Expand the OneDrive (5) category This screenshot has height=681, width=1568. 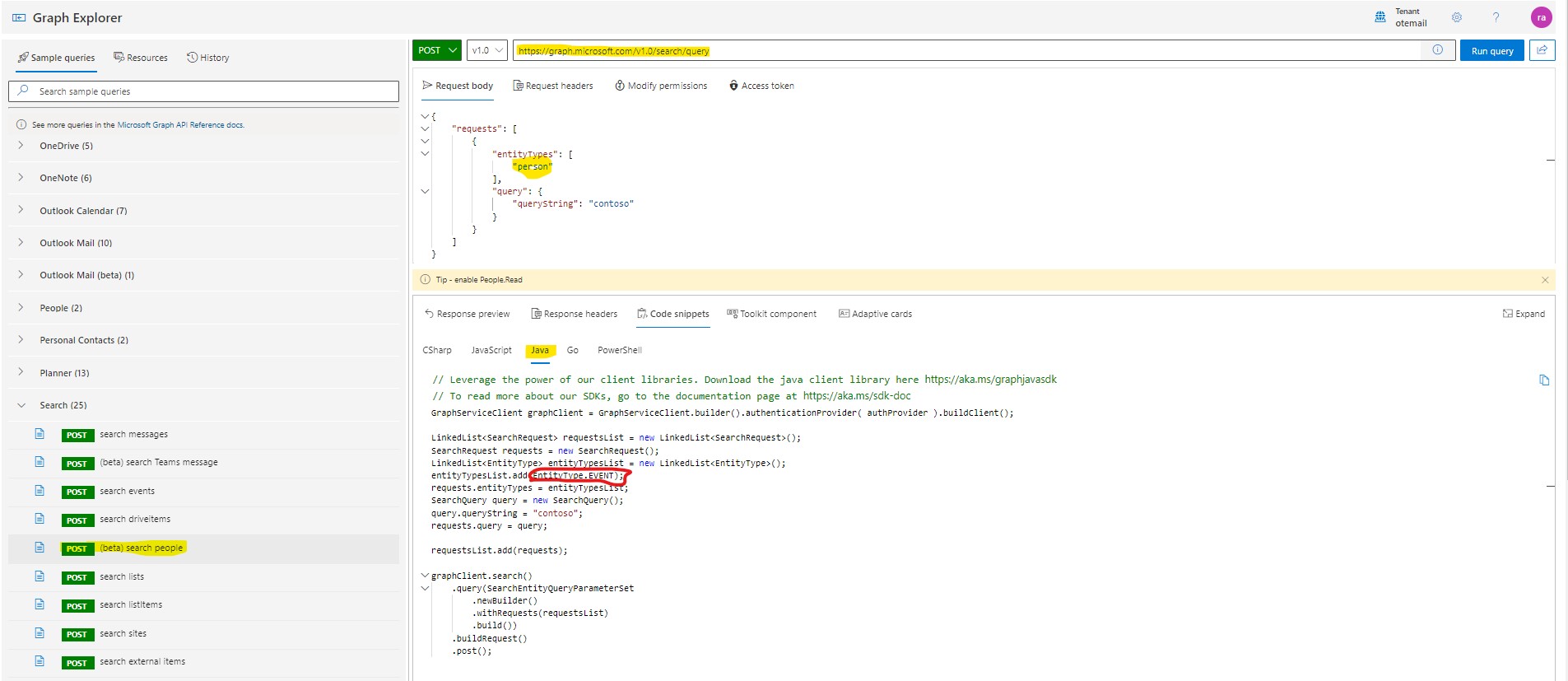point(21,145)
